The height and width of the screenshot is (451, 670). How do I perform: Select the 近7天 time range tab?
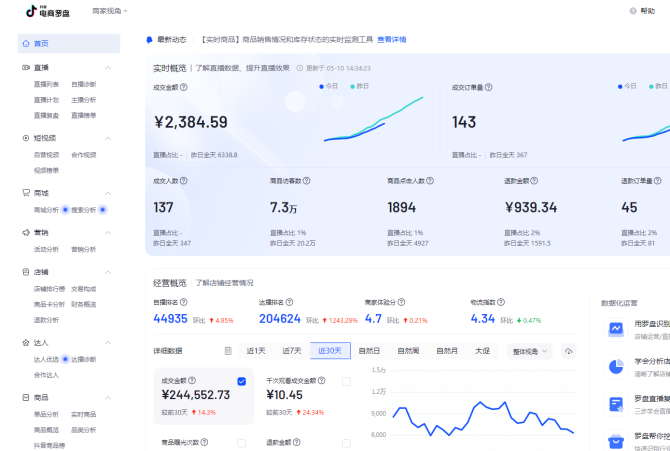click(x=292, y=351)
